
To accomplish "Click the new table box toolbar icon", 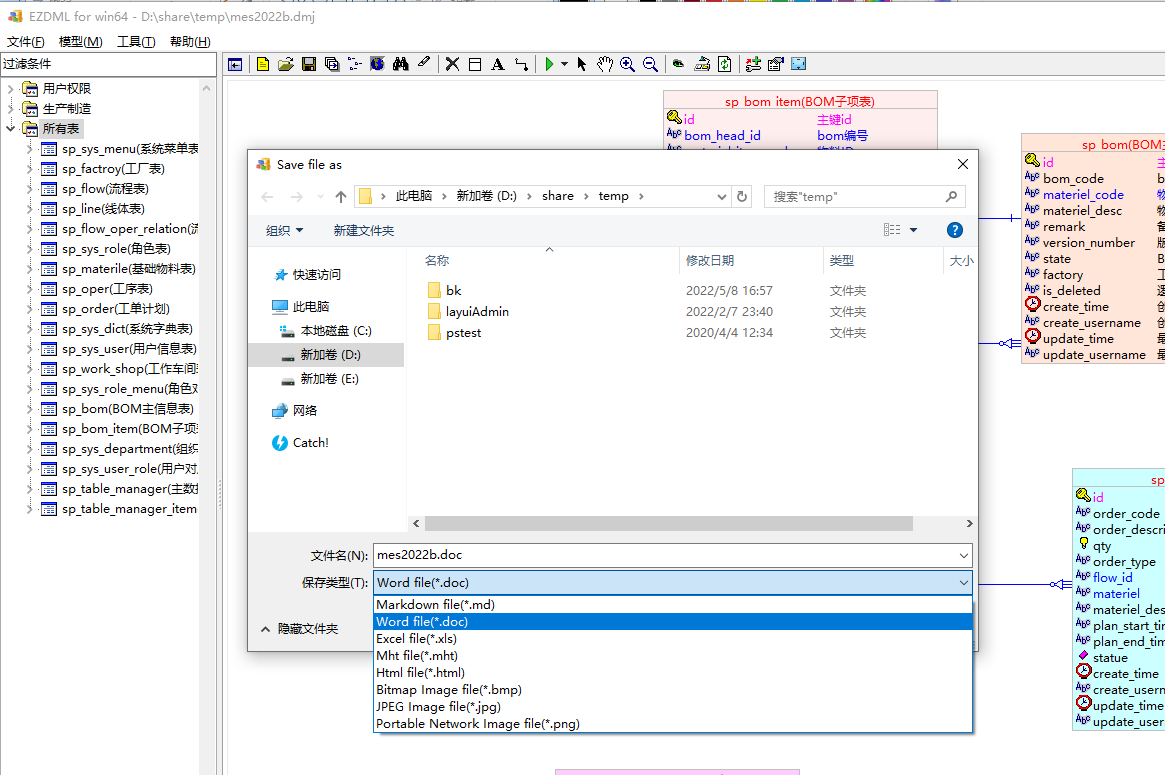I will tap(475, 65).
